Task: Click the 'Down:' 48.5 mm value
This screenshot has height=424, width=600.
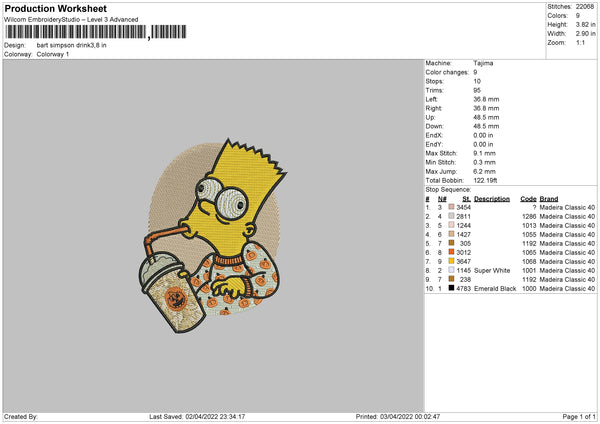Action: (x=486, y=126)
